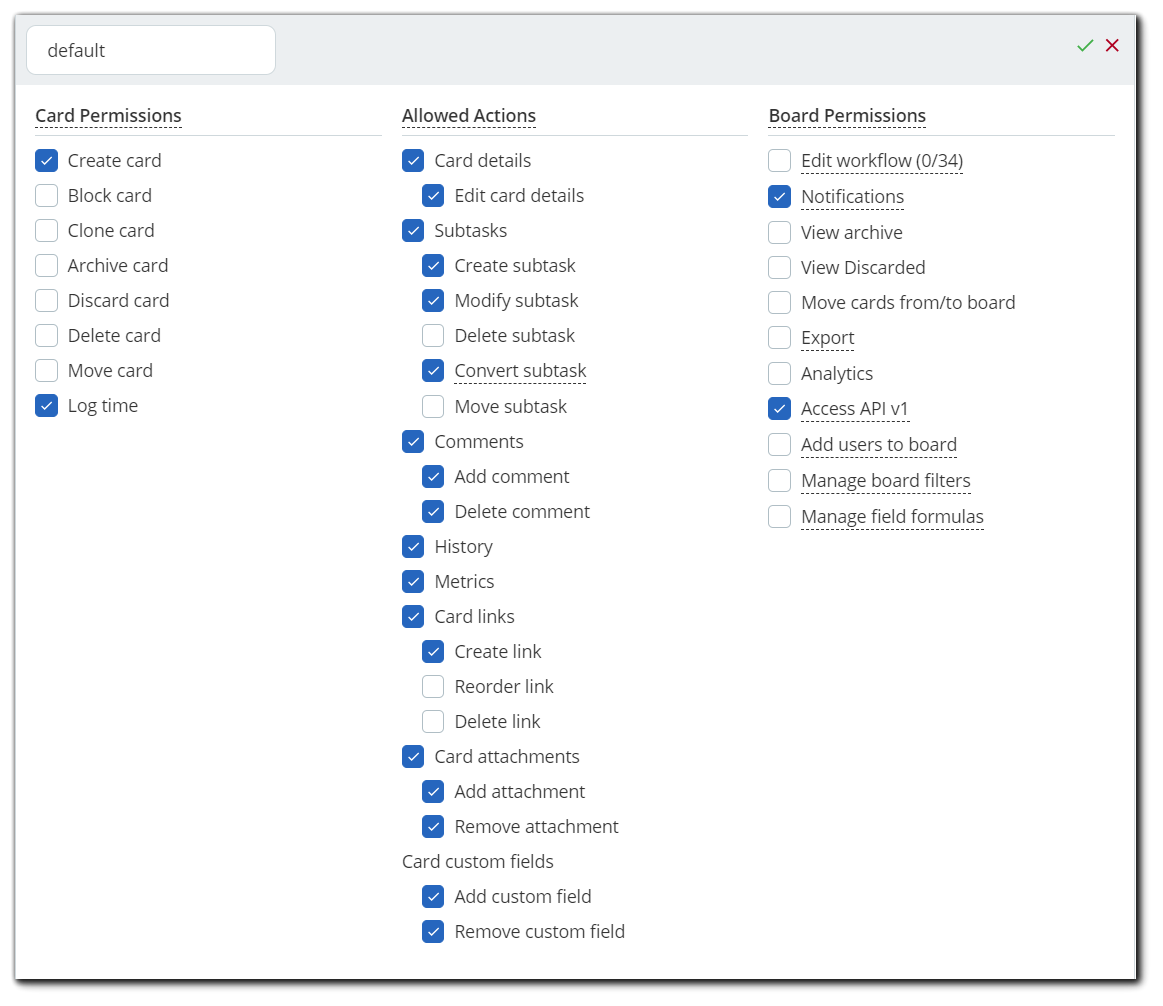Click the Edit workflow (0/34) label
The width and height of the screenshot is (1163, 1006).
881,161
